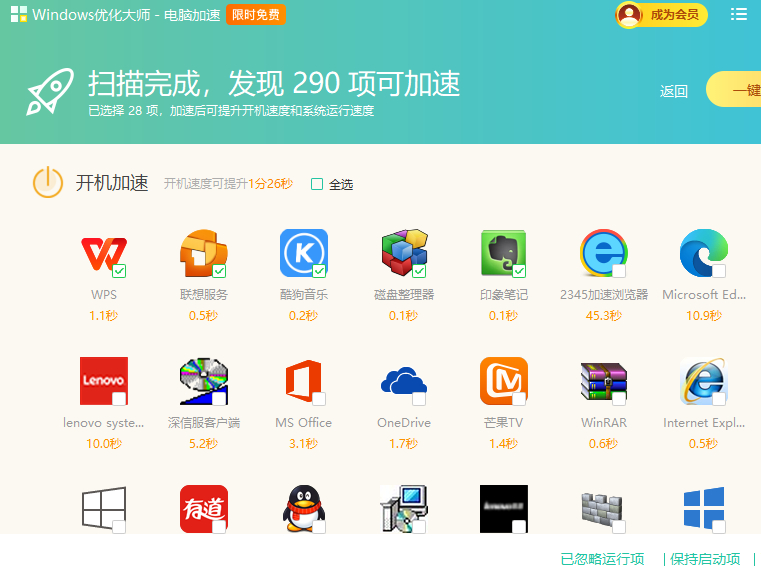The width and height of the screenshot is (761, 571).
Task: Click the 成为会员 membership button
Action: [x=662, y=15]
